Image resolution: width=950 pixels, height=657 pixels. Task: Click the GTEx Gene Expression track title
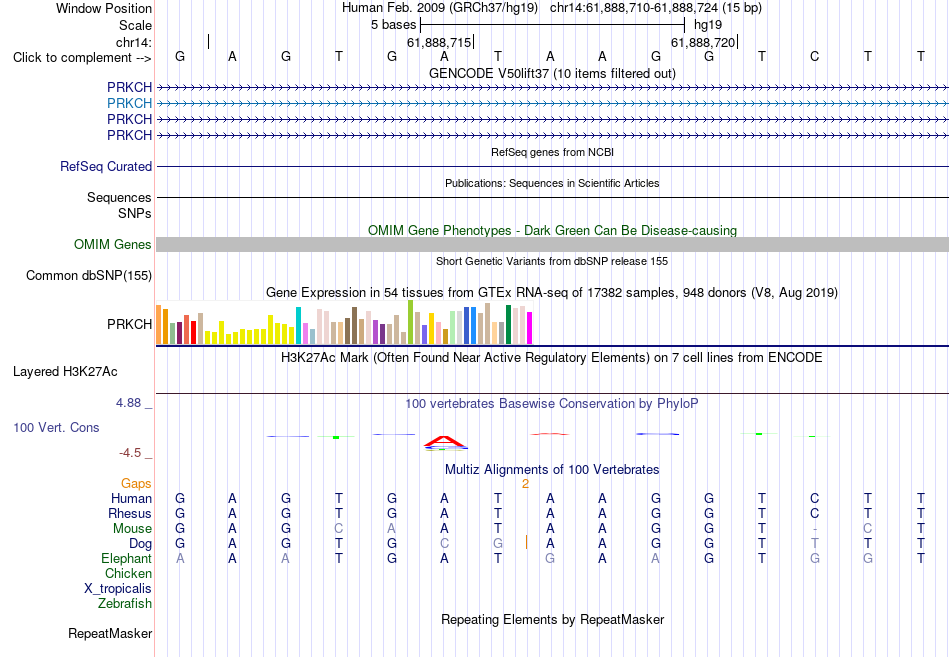(552, 293)
